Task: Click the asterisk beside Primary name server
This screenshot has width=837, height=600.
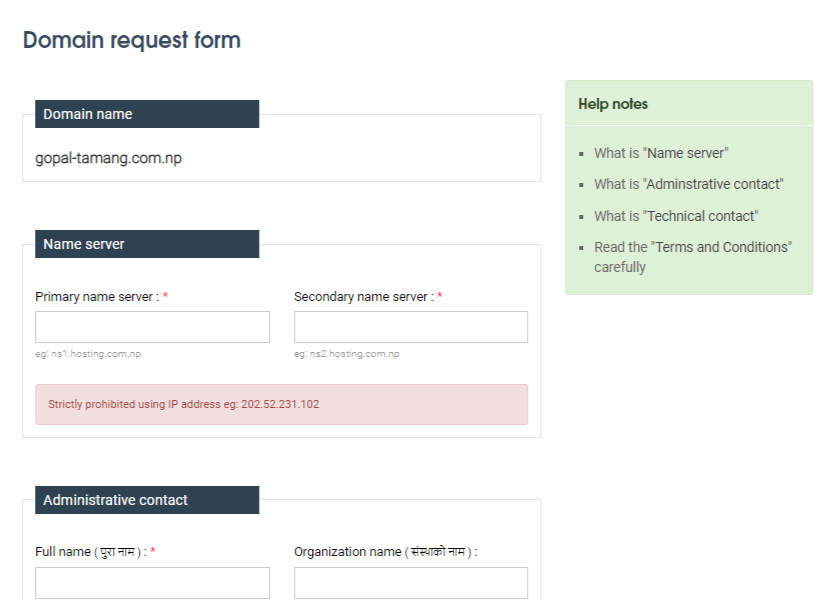Action: (x=166, y=295)
